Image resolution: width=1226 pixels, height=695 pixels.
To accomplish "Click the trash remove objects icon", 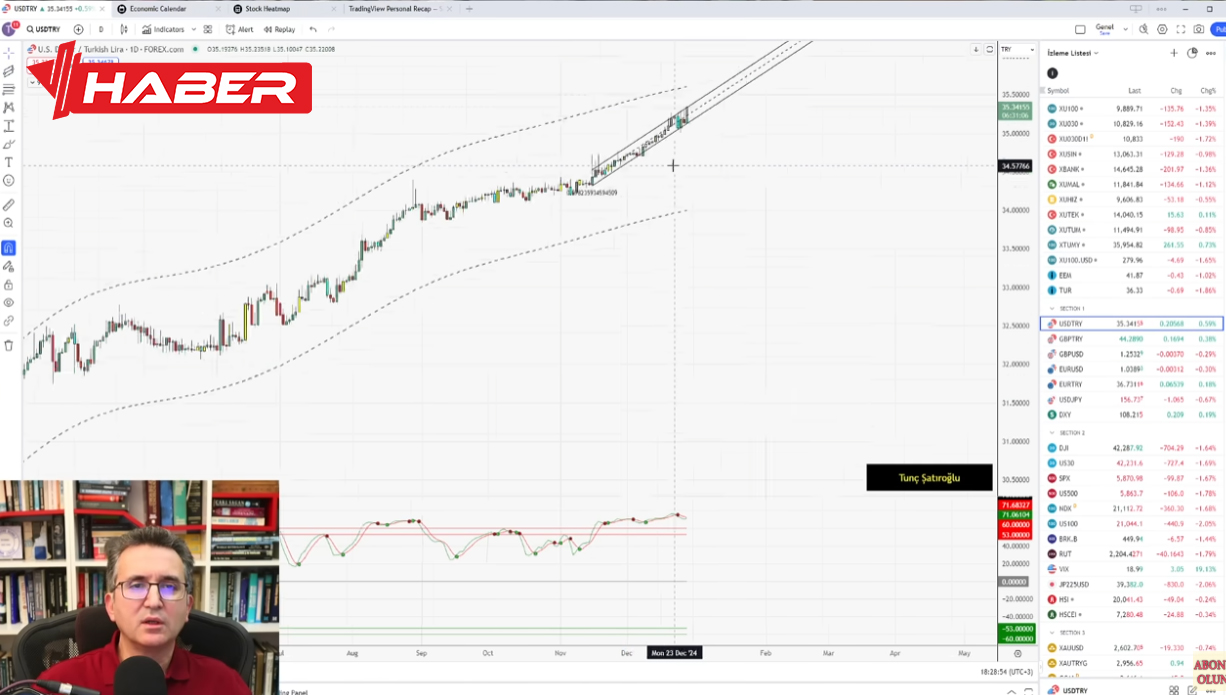I will [x=9, y=345].
